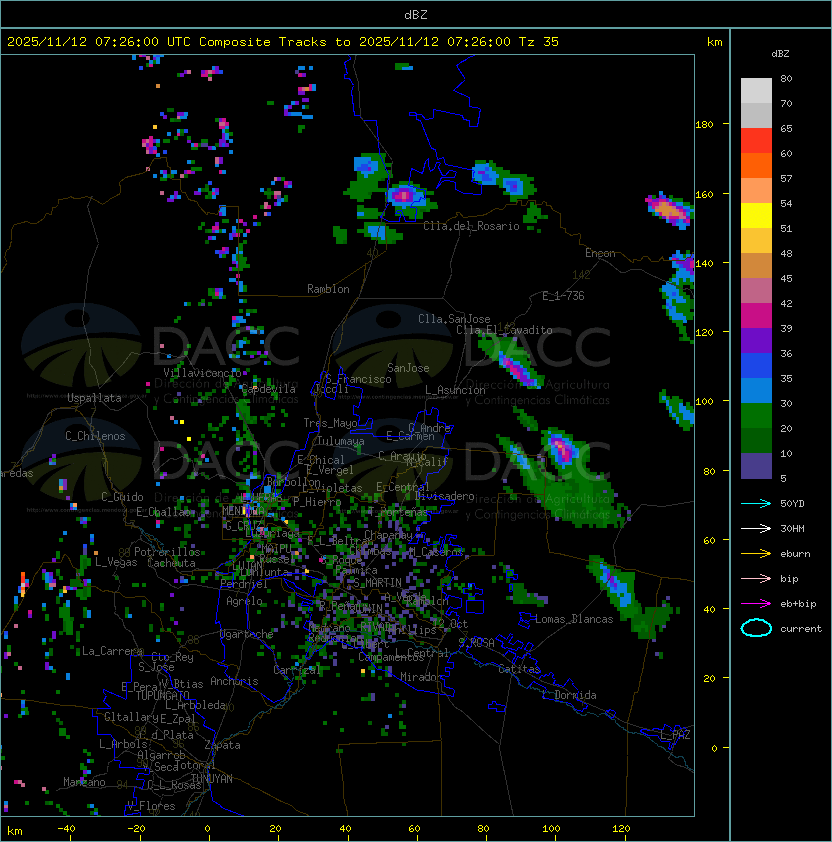Click the 'L_Dormida' place label
832x842 pixels.
[569, 695]
